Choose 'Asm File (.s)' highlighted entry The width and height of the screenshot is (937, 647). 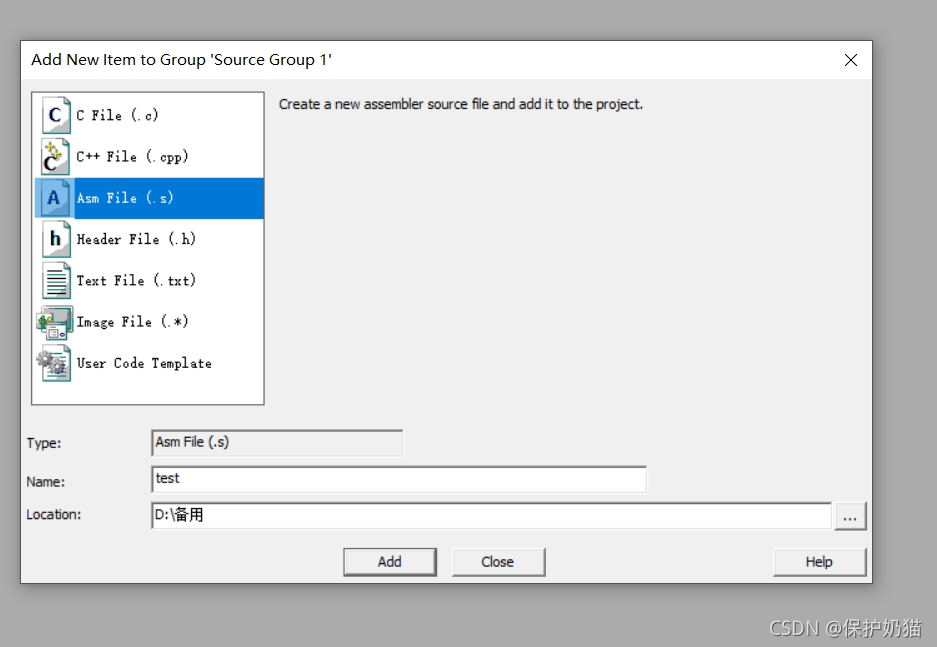(149, 198)
